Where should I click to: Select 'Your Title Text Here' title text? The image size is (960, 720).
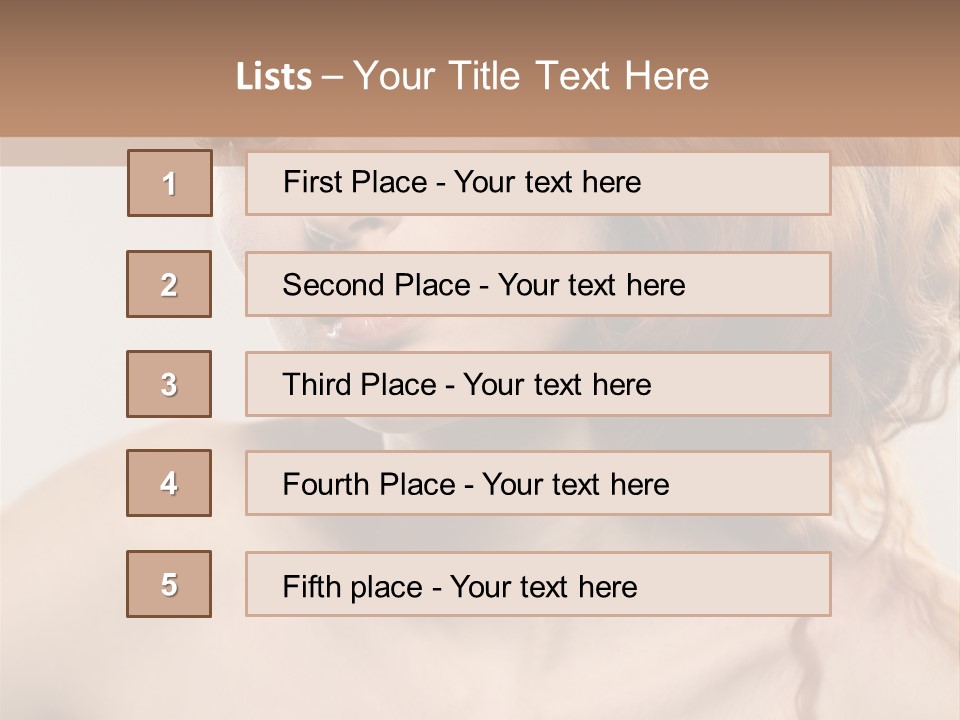point(531,77)
